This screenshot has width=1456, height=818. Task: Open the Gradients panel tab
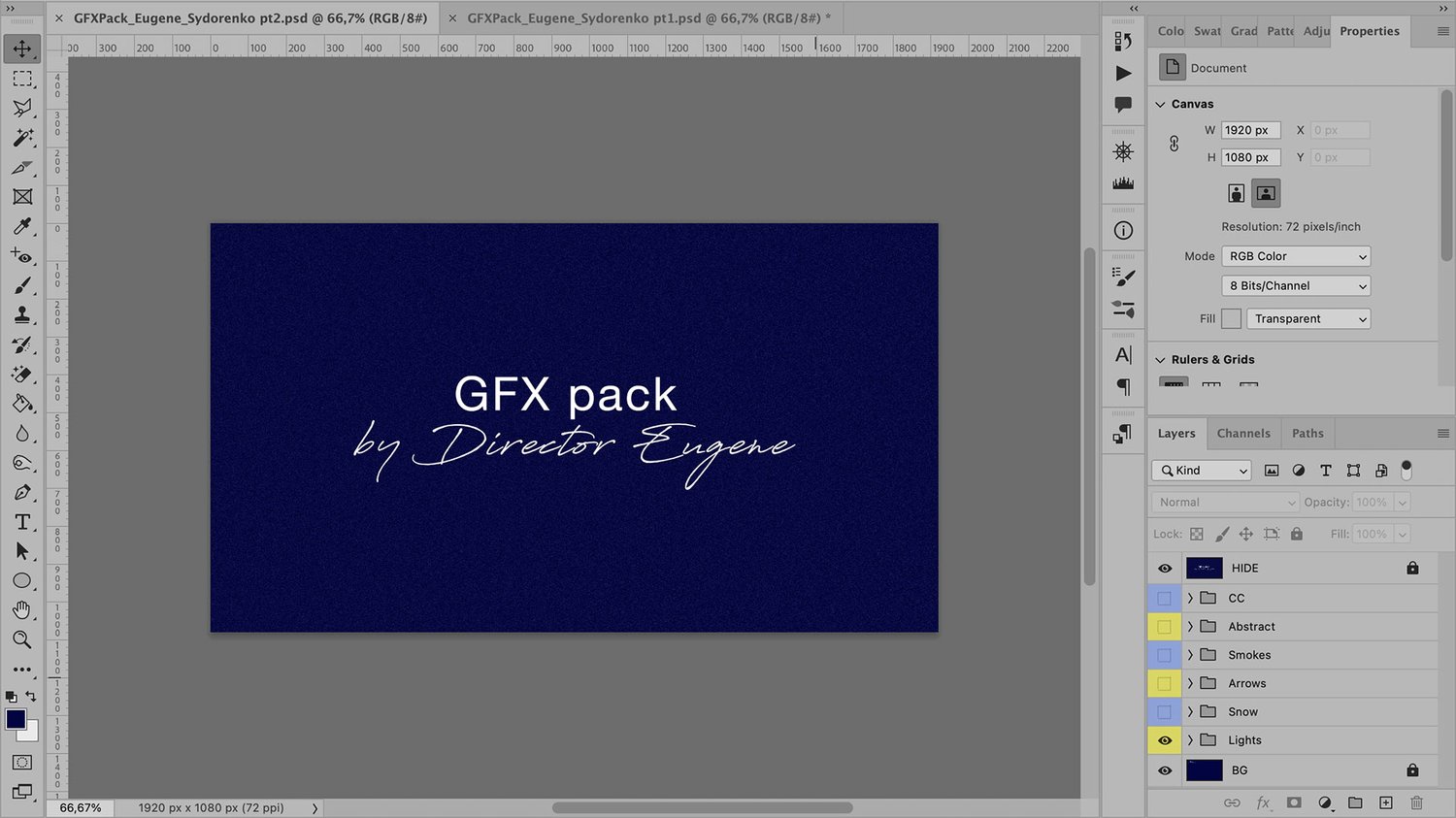1243,31
